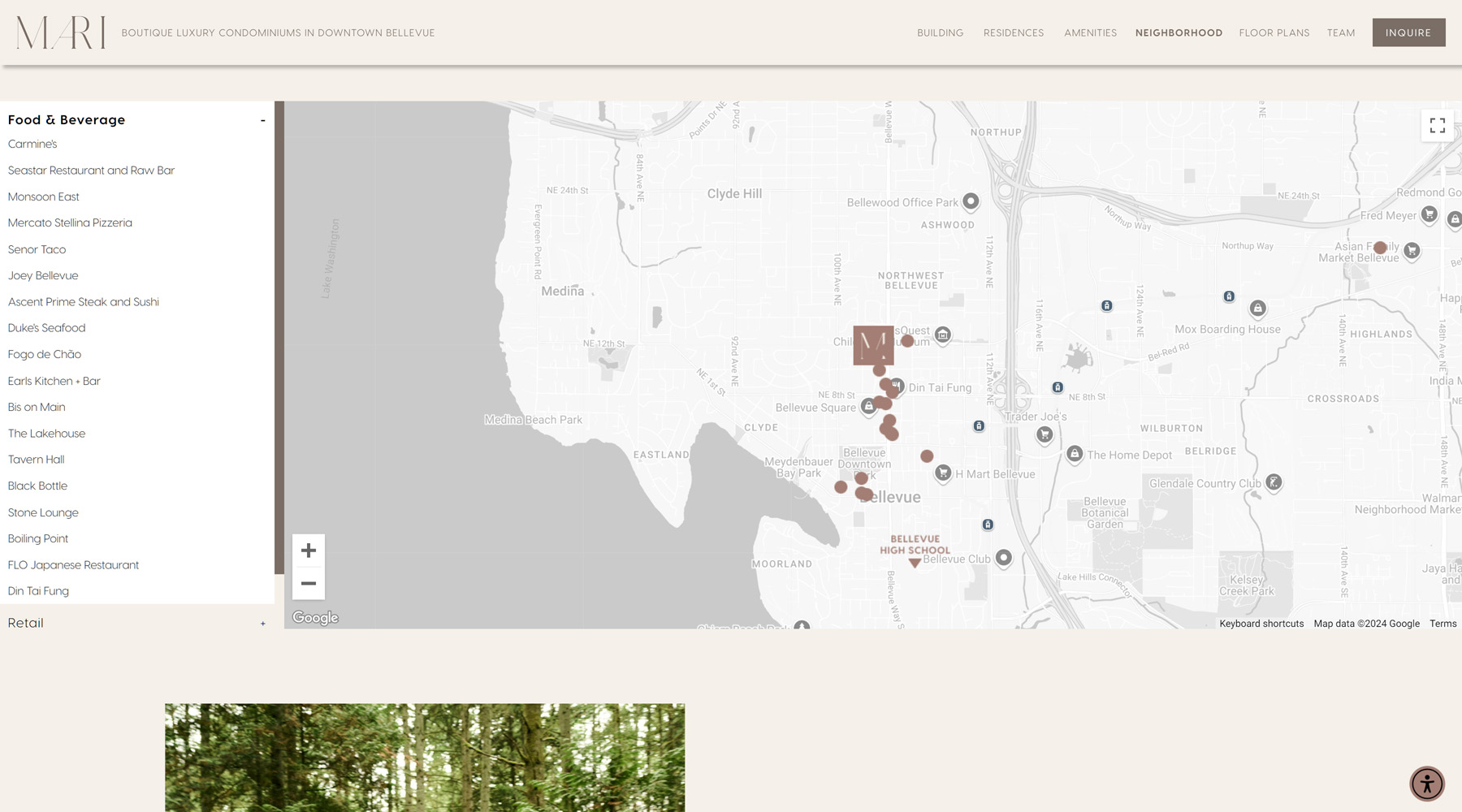Open the forest image thumbnail

[x=425, y=757]
